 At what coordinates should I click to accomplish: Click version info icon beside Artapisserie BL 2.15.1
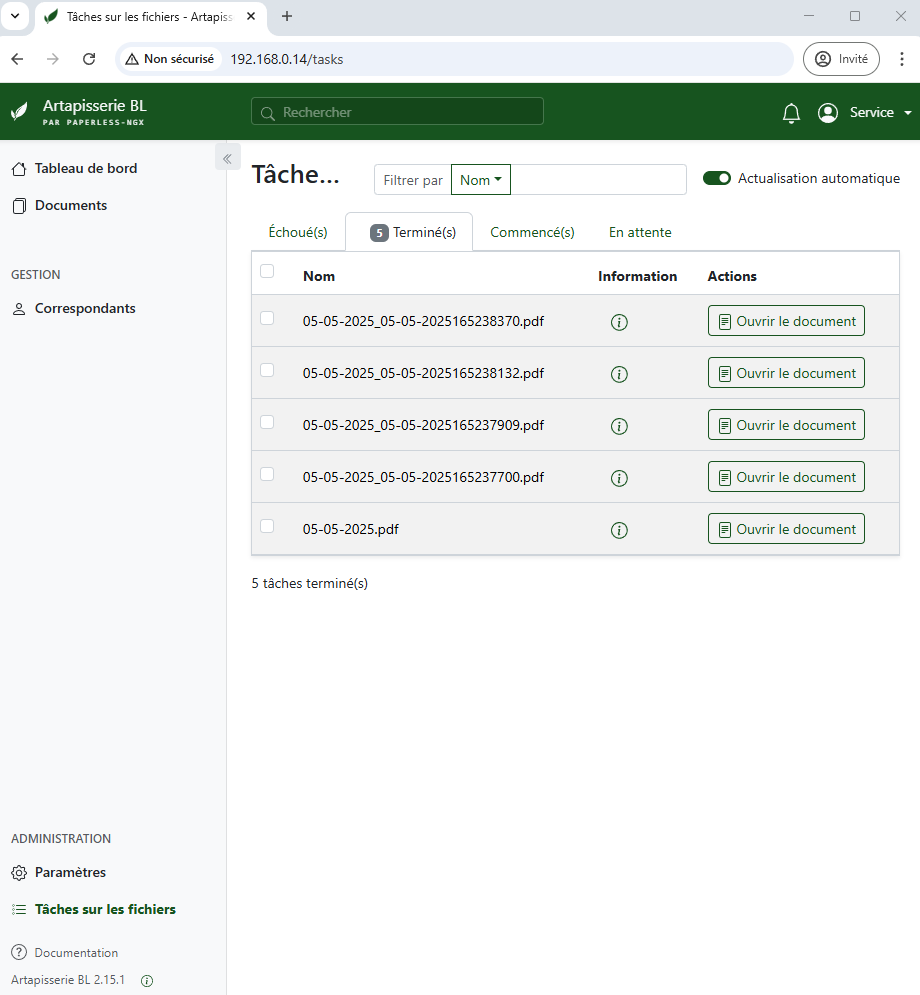tap(147, 981)
